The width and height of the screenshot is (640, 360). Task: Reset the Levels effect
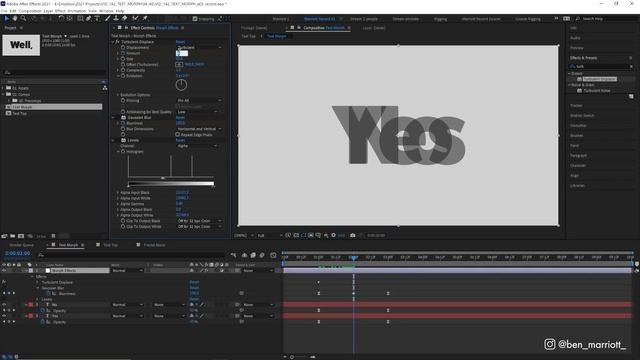click(x=180, y=140)
